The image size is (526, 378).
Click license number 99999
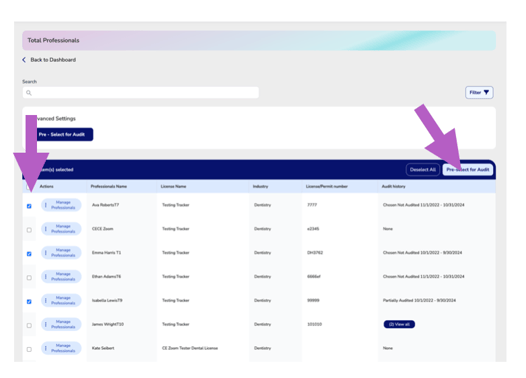pyautogui.click(x=313, y=300)
